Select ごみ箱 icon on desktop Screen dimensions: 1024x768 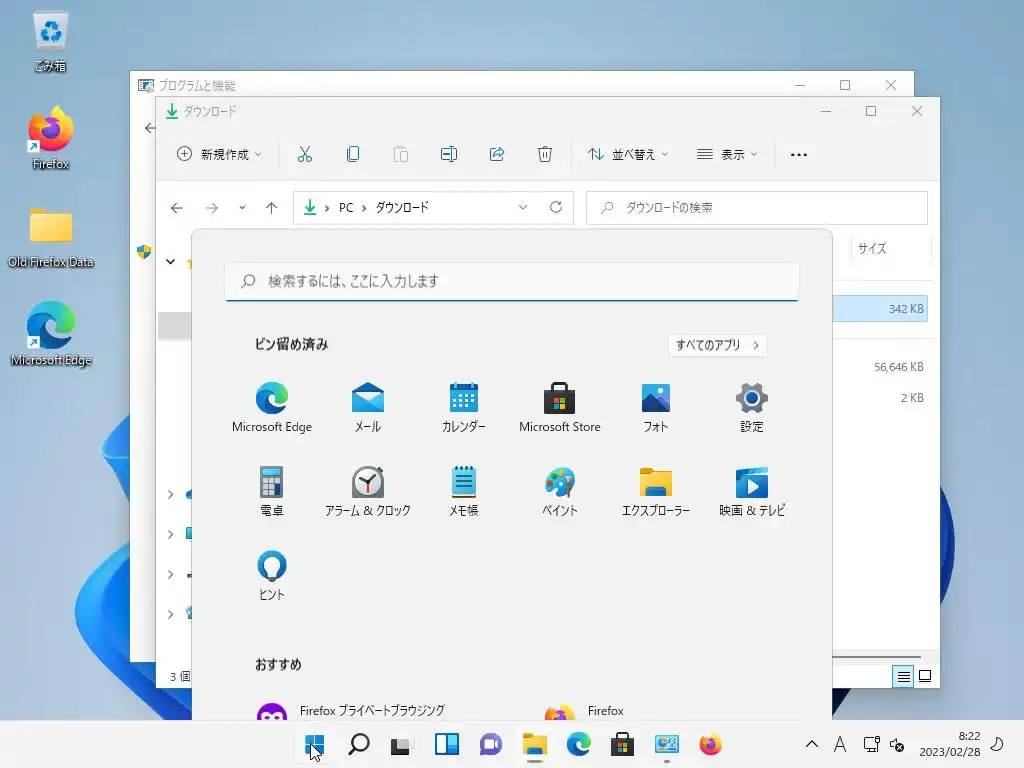coord(50,40)
